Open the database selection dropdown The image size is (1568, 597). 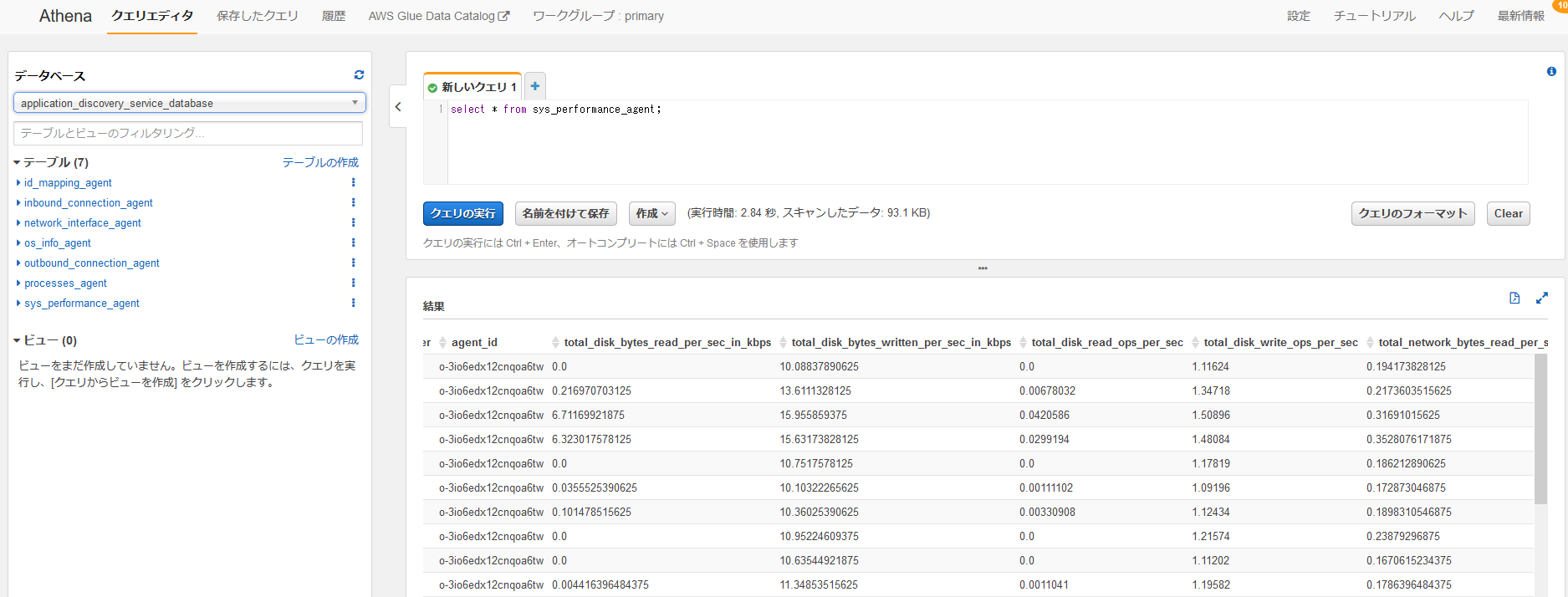[190, 103]
